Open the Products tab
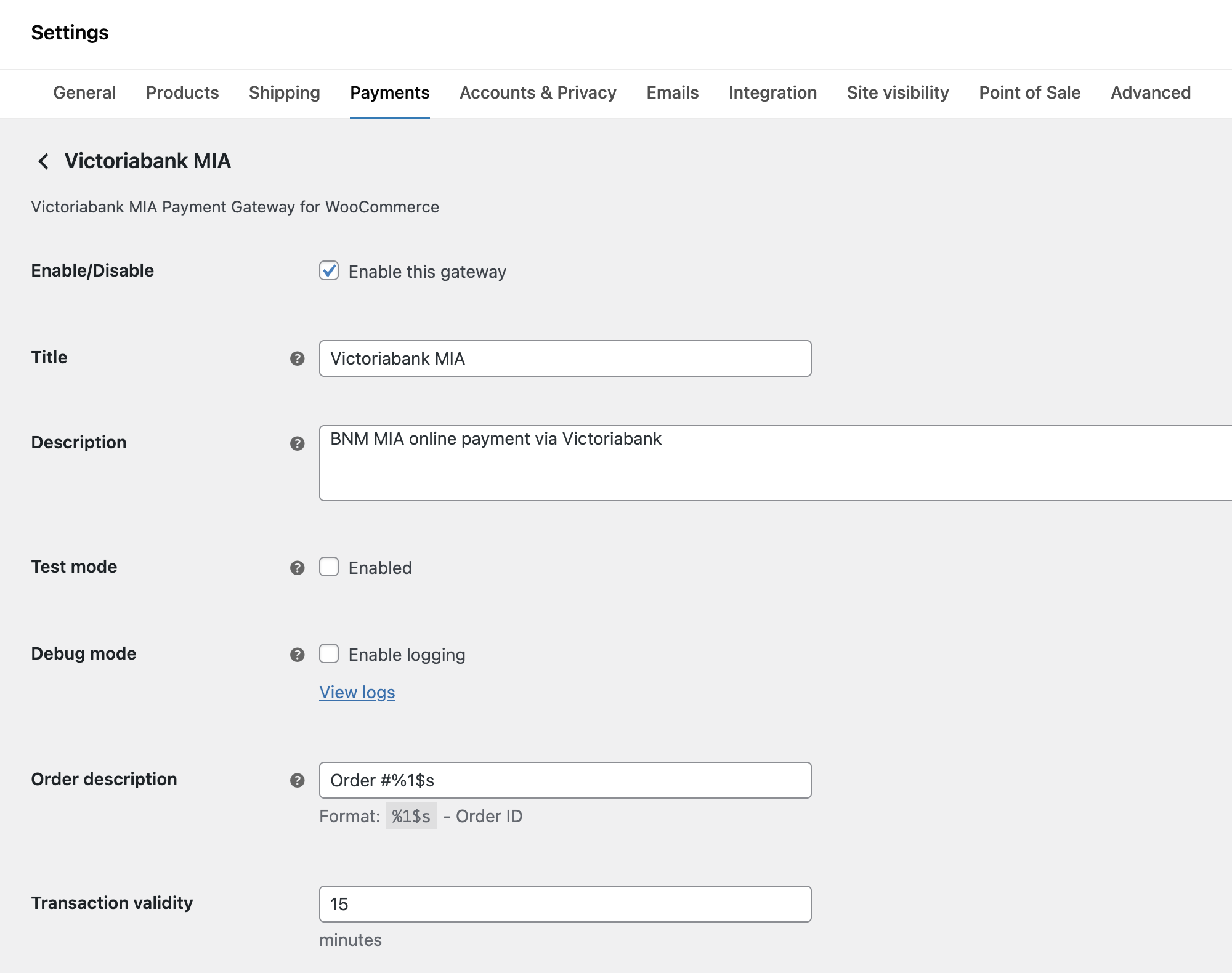The height and width of the screenshot is (973, 1232). click(x=182, y=92)
